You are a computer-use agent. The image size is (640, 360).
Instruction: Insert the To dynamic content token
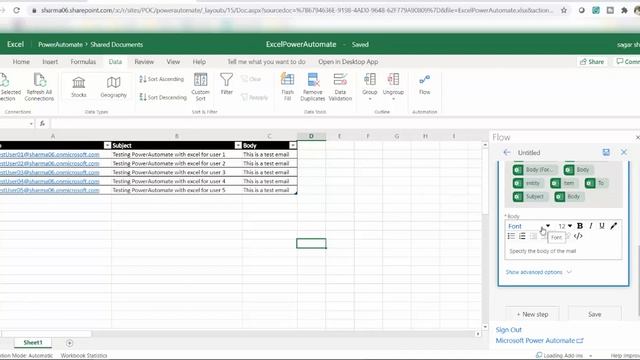pos(596,183)
